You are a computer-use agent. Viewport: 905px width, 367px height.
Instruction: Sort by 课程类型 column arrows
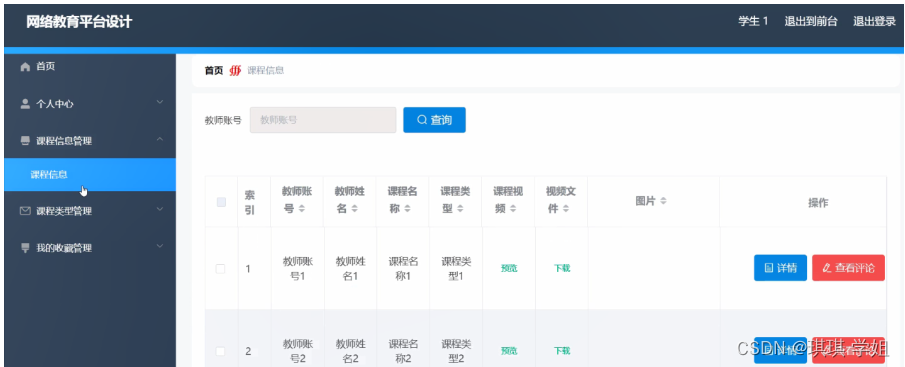pos(461,209)
